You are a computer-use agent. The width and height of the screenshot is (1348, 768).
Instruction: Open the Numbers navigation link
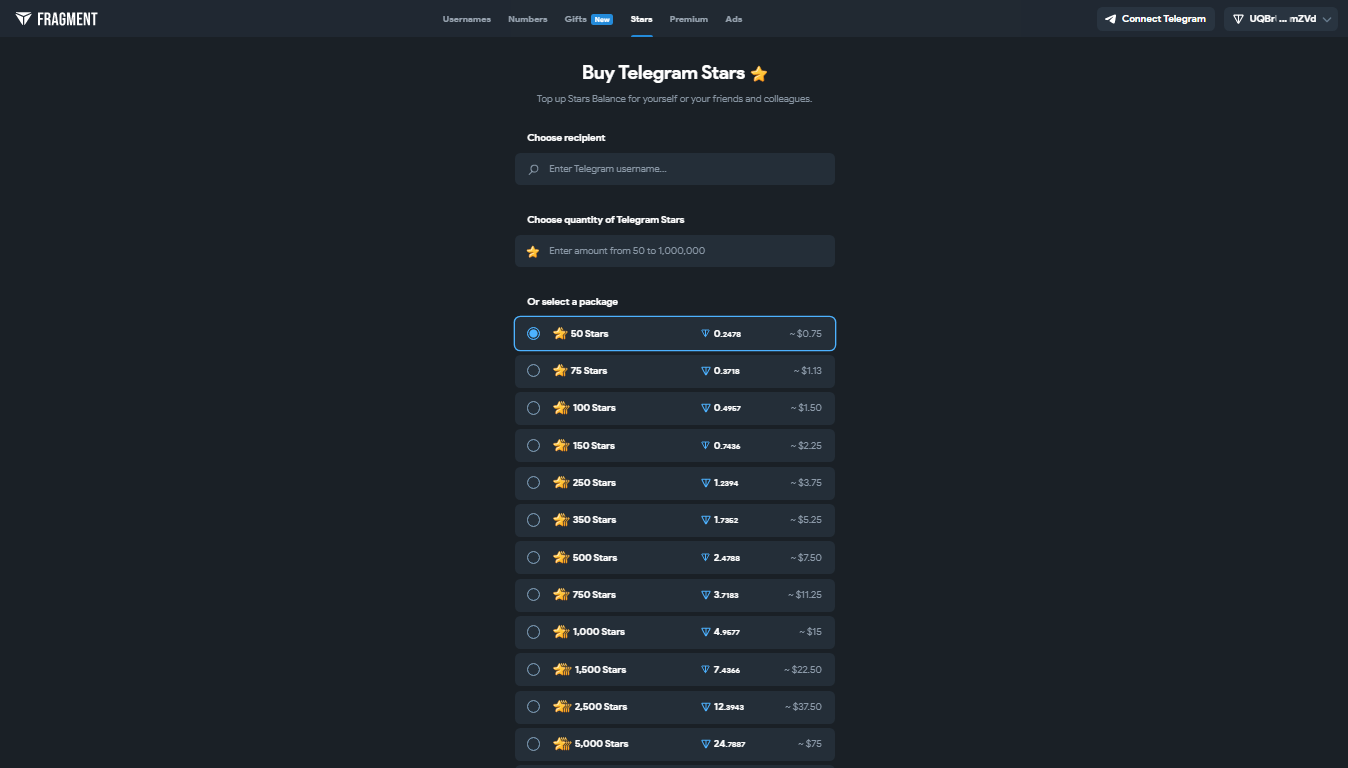pyautogui.click(x=527, y=19)
